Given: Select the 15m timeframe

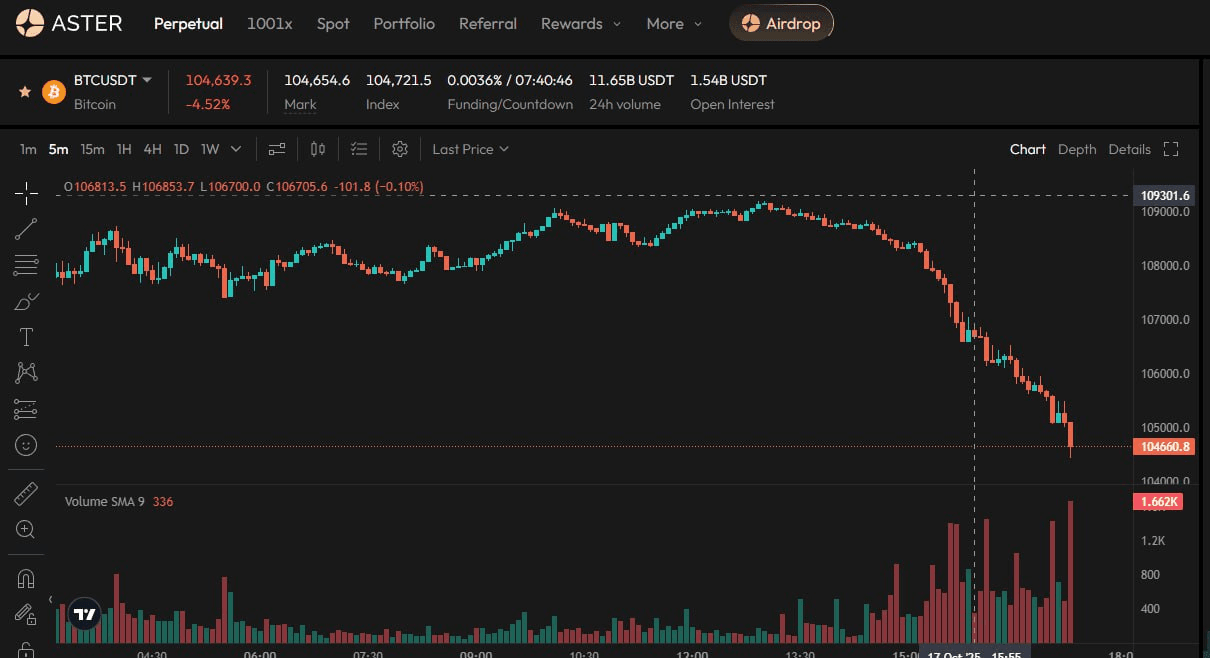Looking at the screenshot, I should (x=92, y=149).
